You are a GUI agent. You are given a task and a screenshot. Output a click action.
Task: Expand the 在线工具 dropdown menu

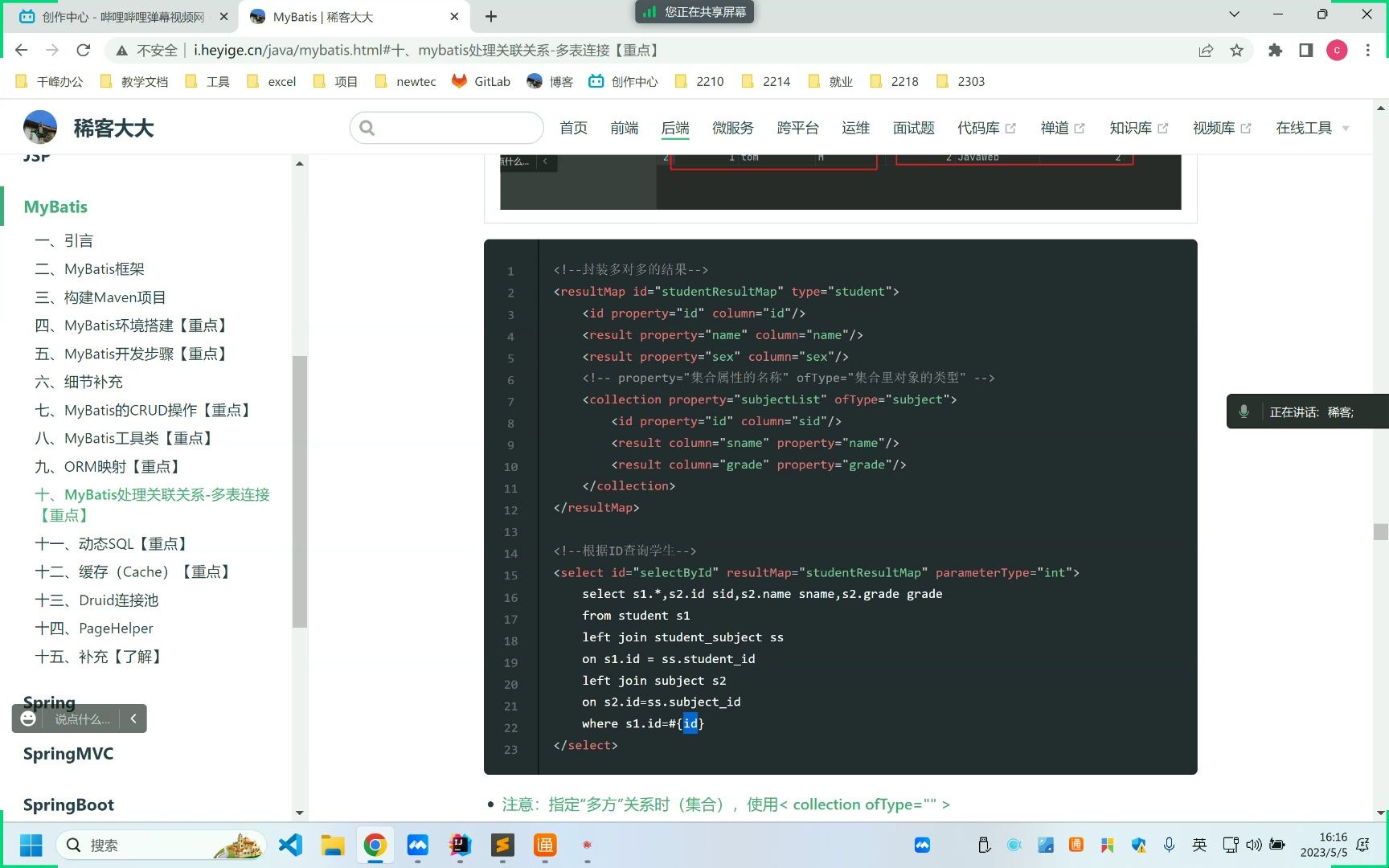point(1313,128)
